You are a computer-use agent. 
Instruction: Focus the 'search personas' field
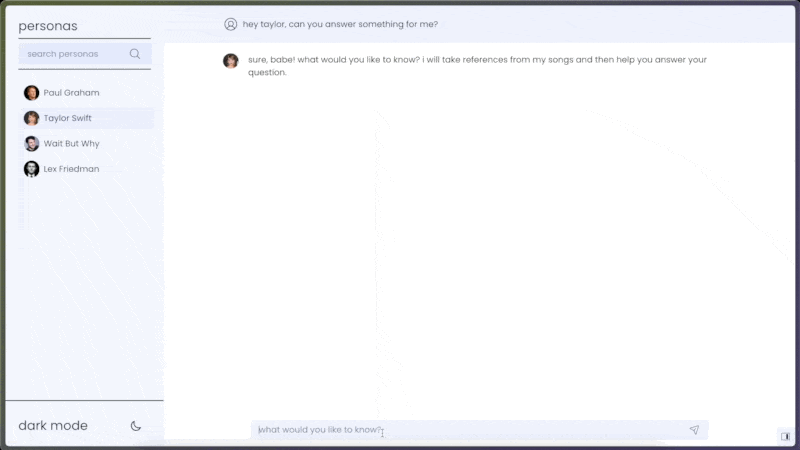point(85,54)
